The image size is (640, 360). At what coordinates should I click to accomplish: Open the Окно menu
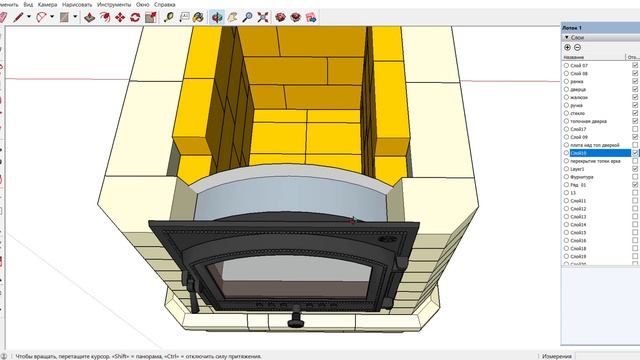pyautogui.click(x=142, y=4)
